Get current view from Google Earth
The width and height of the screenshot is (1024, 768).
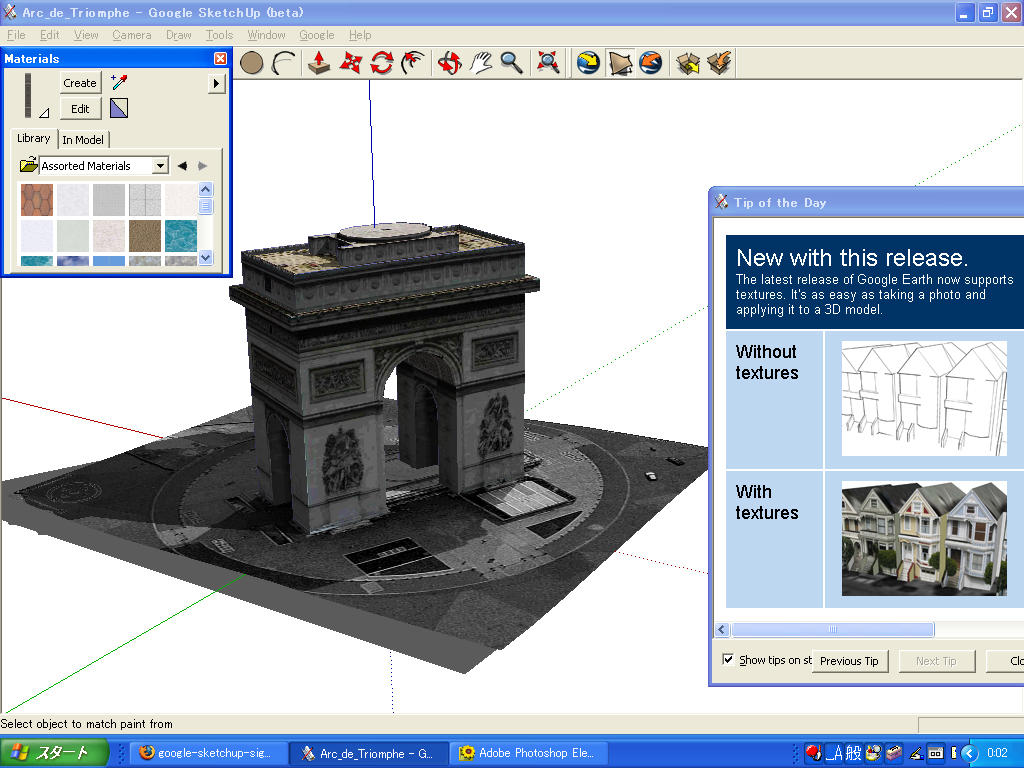point(588,63)
